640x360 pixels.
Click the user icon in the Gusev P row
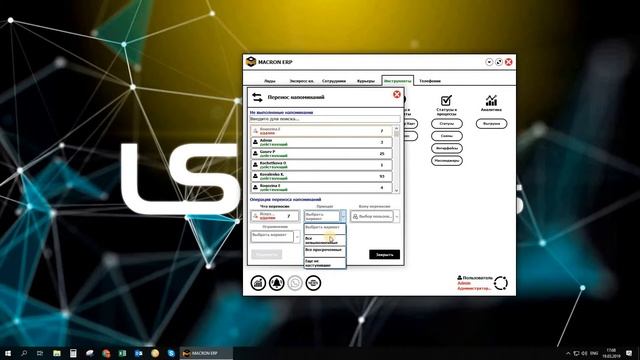coord(255,153)
